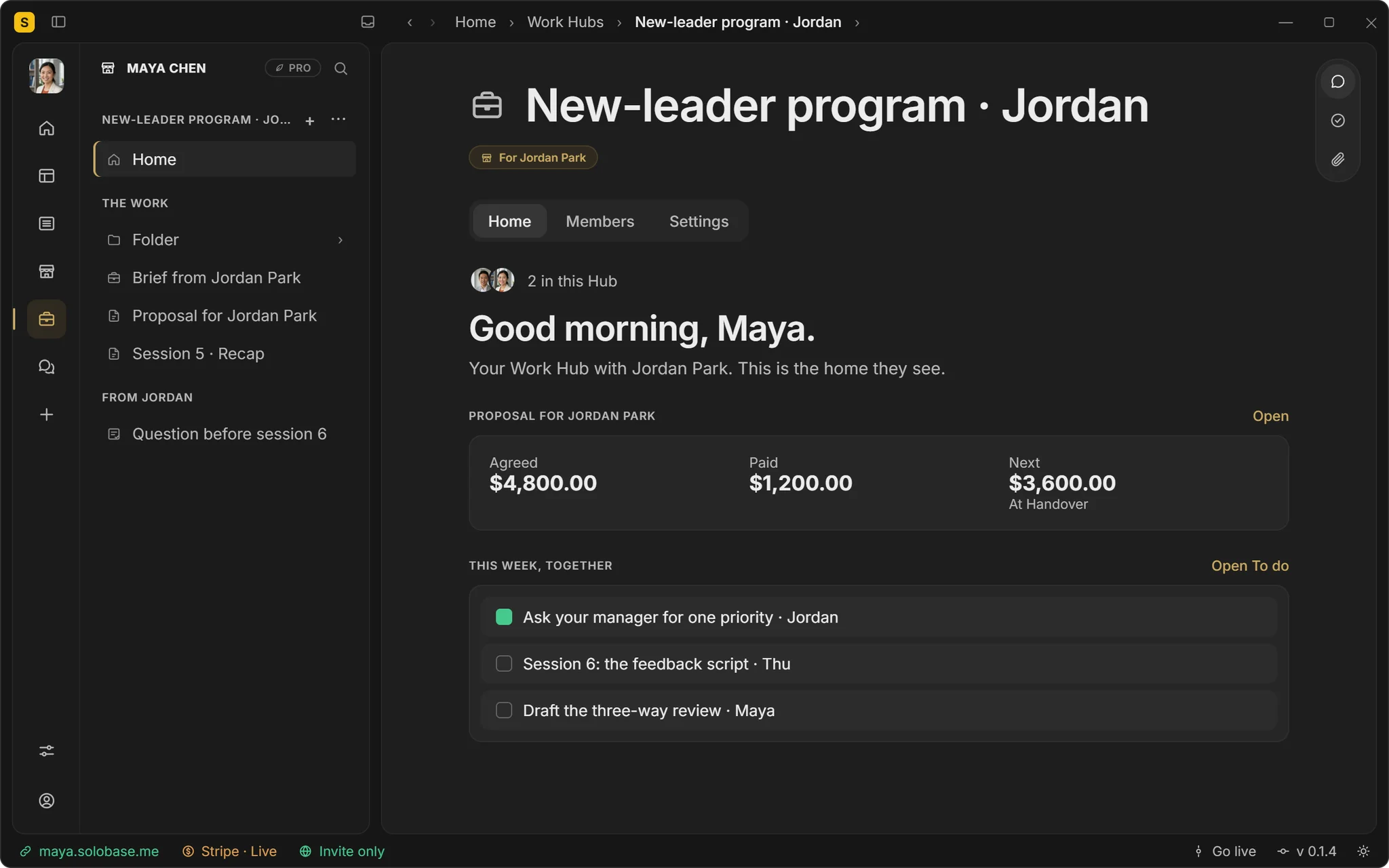Open Question before session 6
This screenshot has width=1389, height=868.
[x=224, y=434]
